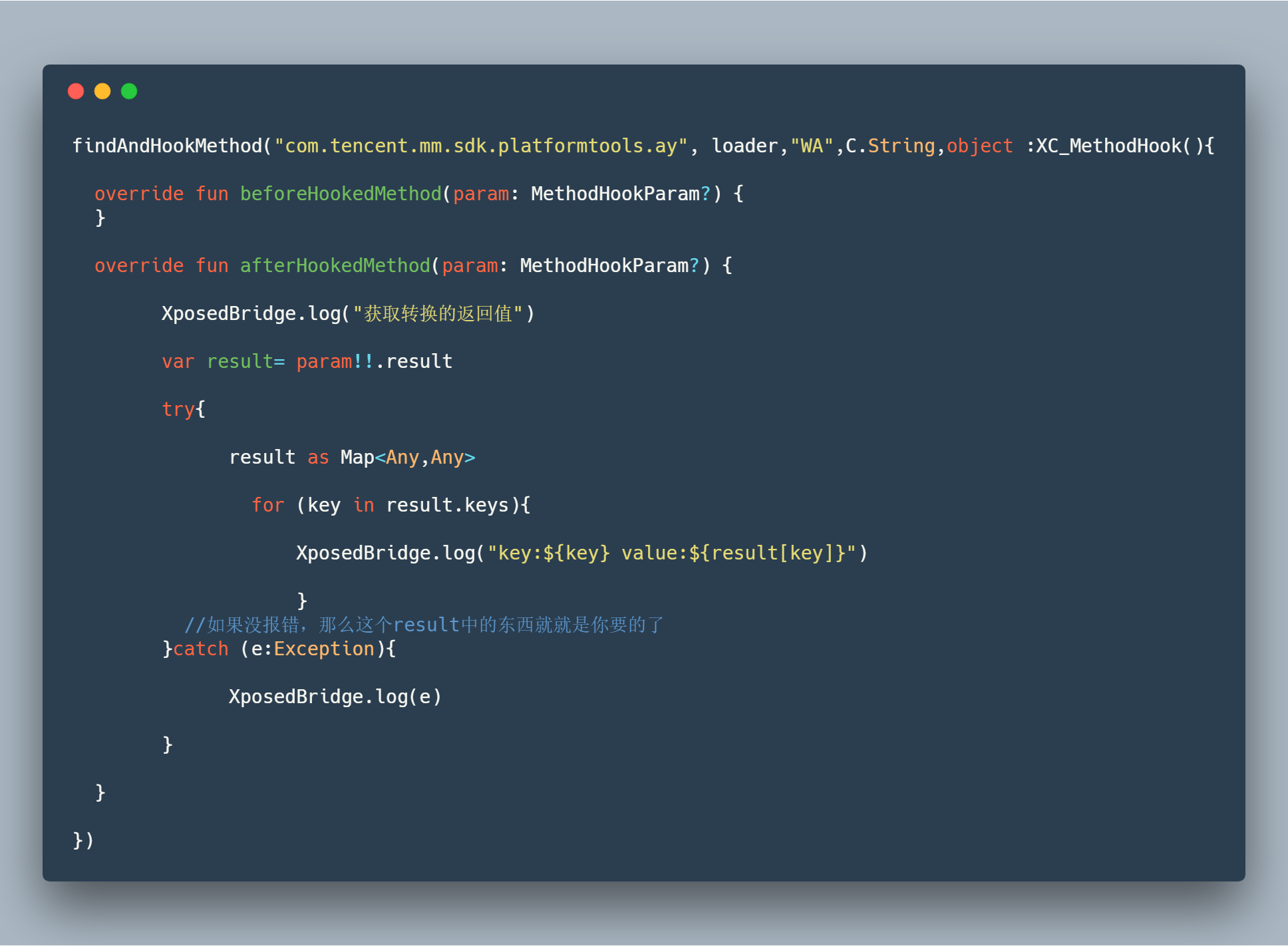Click the beforeHookedMethod function name
The height and width of the screenshot is (946, 1288).
[341, 194]
